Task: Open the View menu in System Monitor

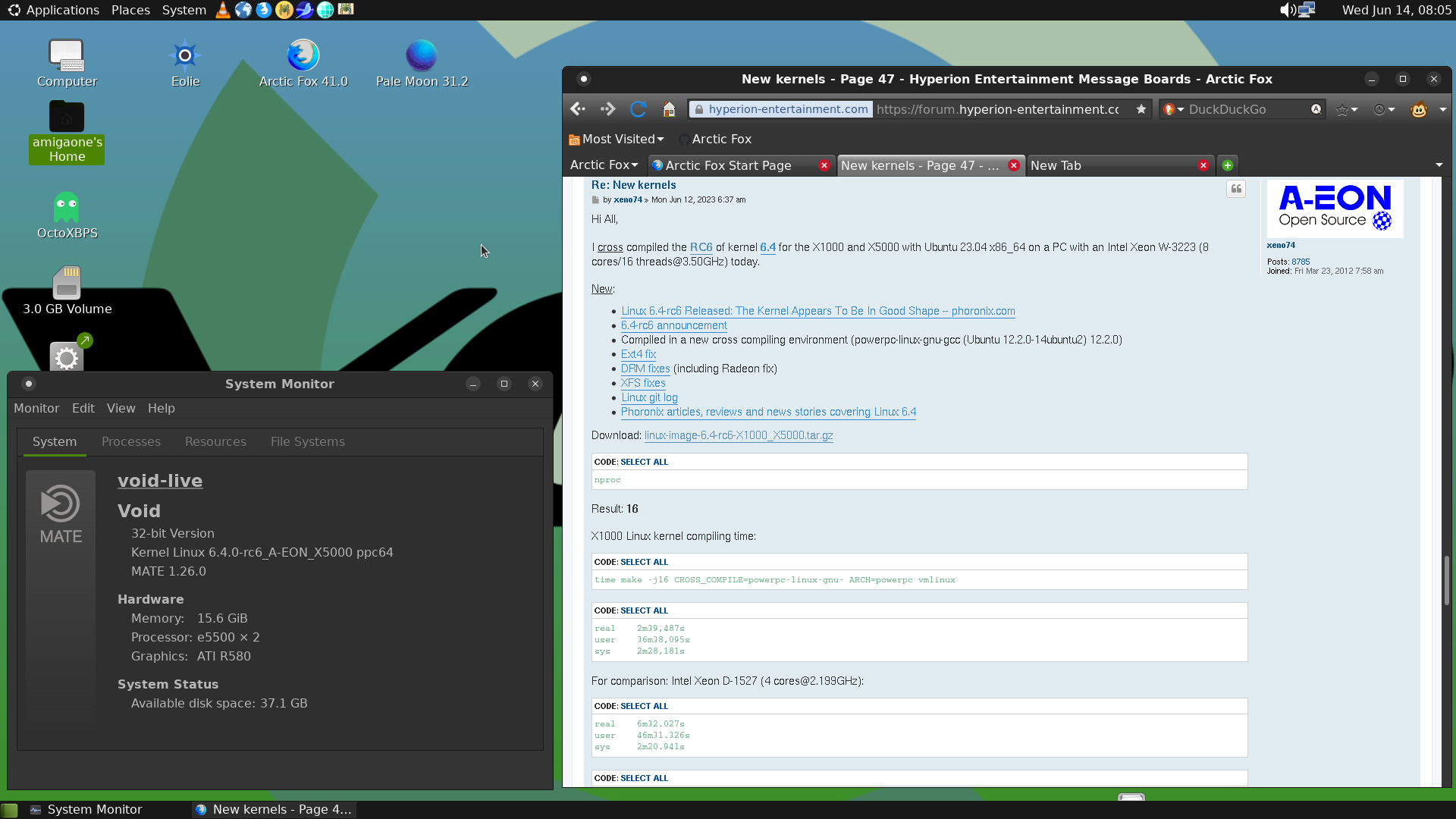Action: click(x=121, y=408)
